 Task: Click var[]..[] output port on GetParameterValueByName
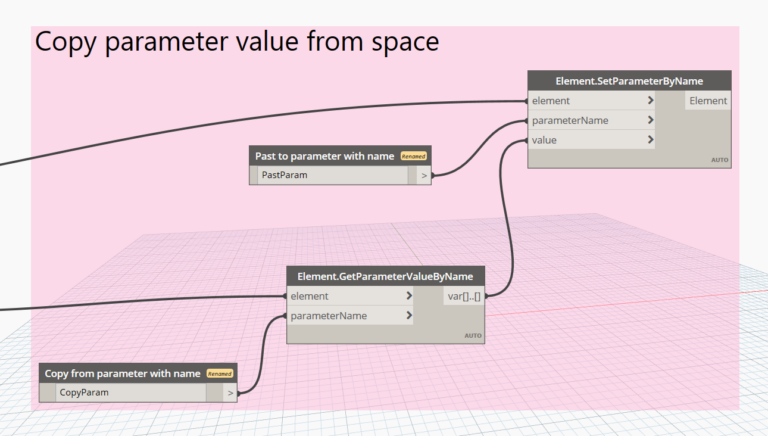click(x=464, y=296)
